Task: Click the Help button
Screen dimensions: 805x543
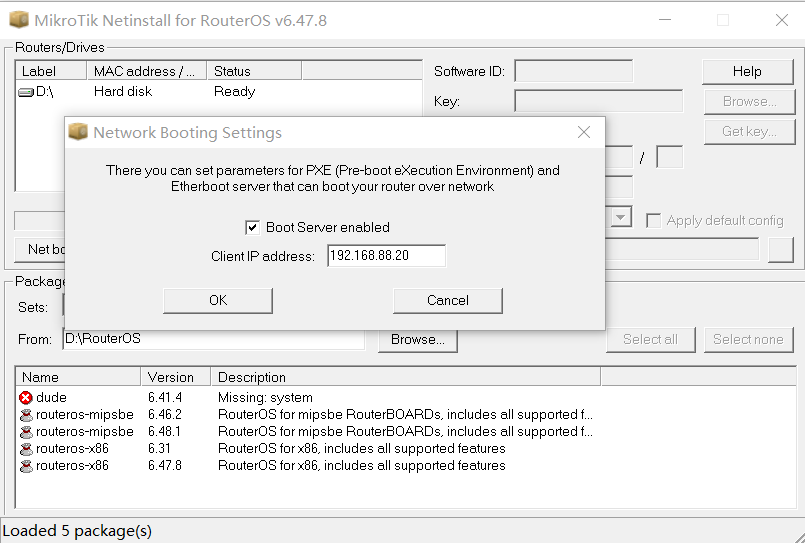Action: [747, 72]
